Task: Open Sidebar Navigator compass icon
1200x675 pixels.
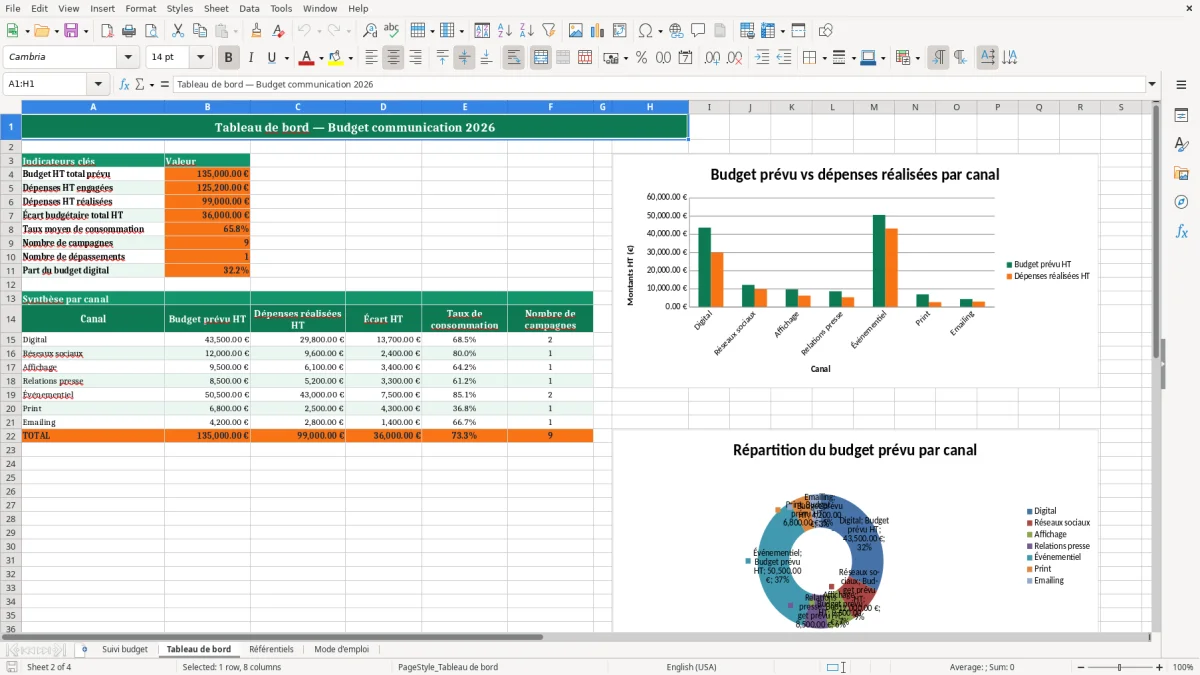Action: [1181, 202]
